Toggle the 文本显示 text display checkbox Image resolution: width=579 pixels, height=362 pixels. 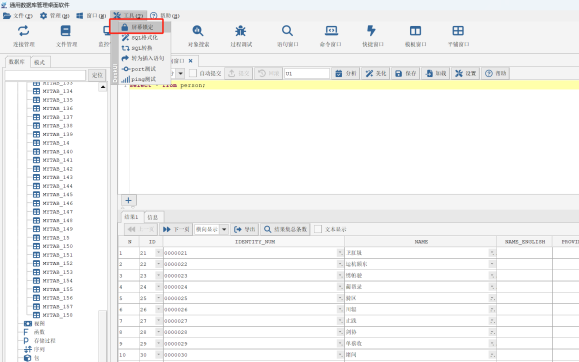(x=318, y=229)
